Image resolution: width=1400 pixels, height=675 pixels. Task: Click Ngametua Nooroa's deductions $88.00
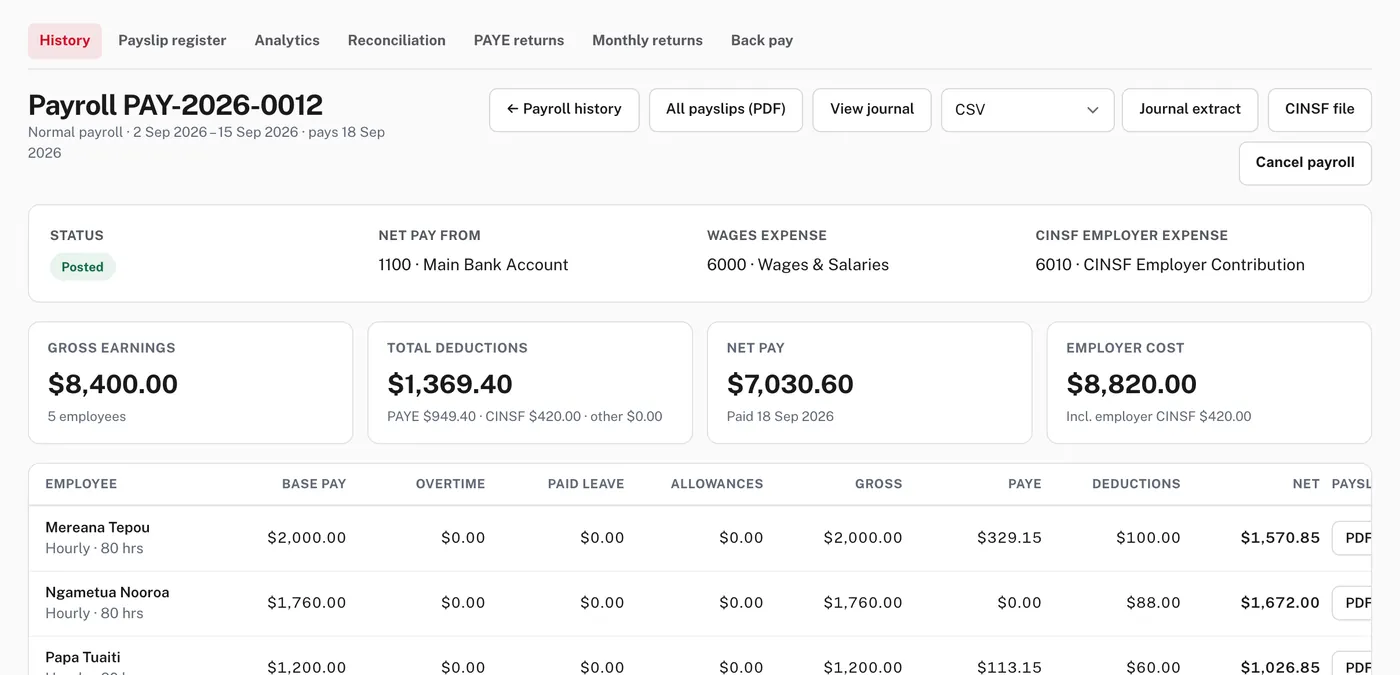pyautogui.click(x=1153, y=603)
